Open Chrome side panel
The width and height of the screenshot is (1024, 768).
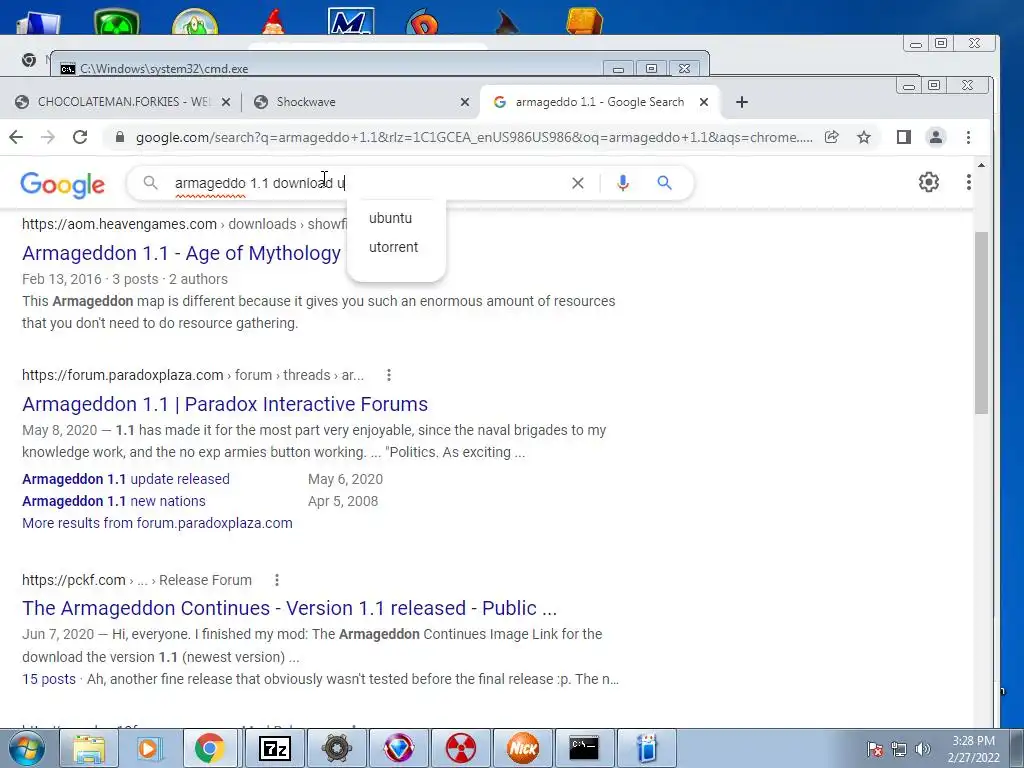pos(904,137)
